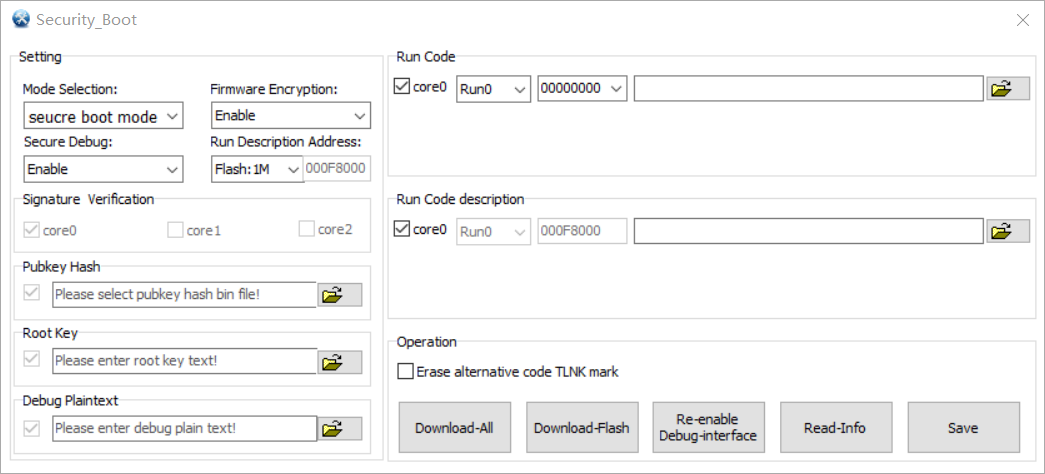Toggle the Pubkey Hash checkbox

click(x=31, y=292)
